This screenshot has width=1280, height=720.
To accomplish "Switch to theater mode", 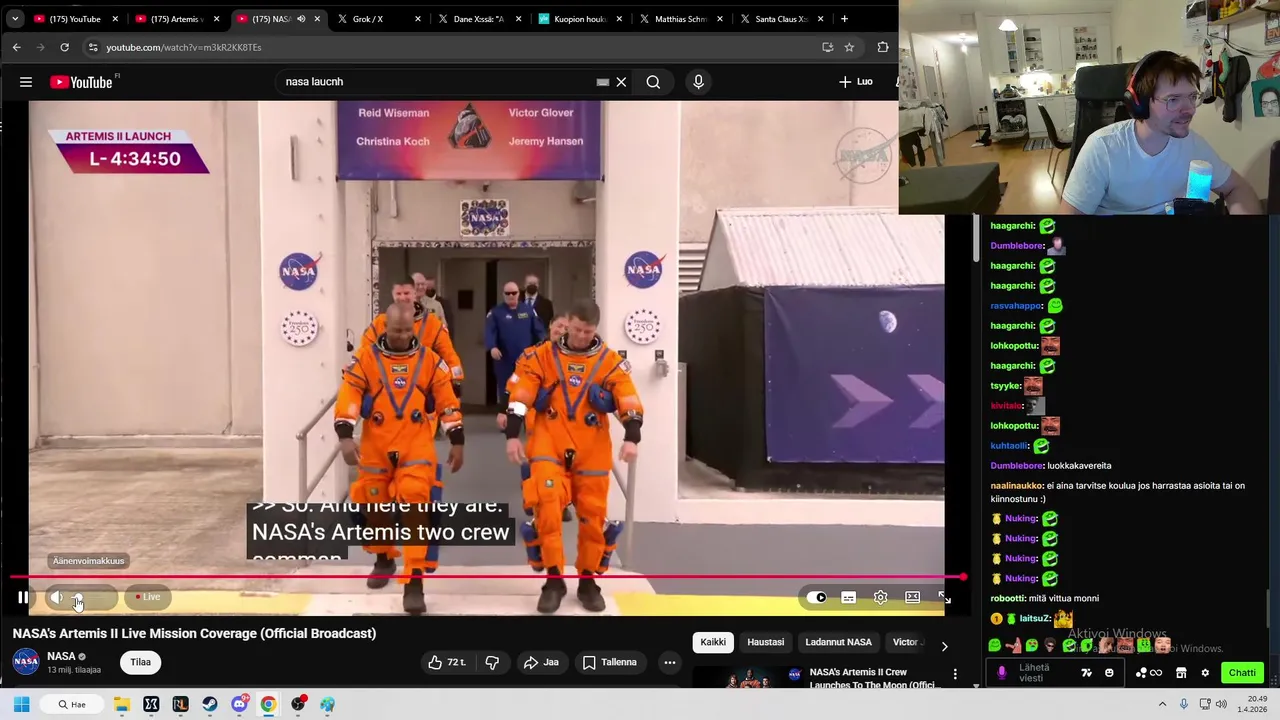I will pyautogui.click(x=912, y=598).
